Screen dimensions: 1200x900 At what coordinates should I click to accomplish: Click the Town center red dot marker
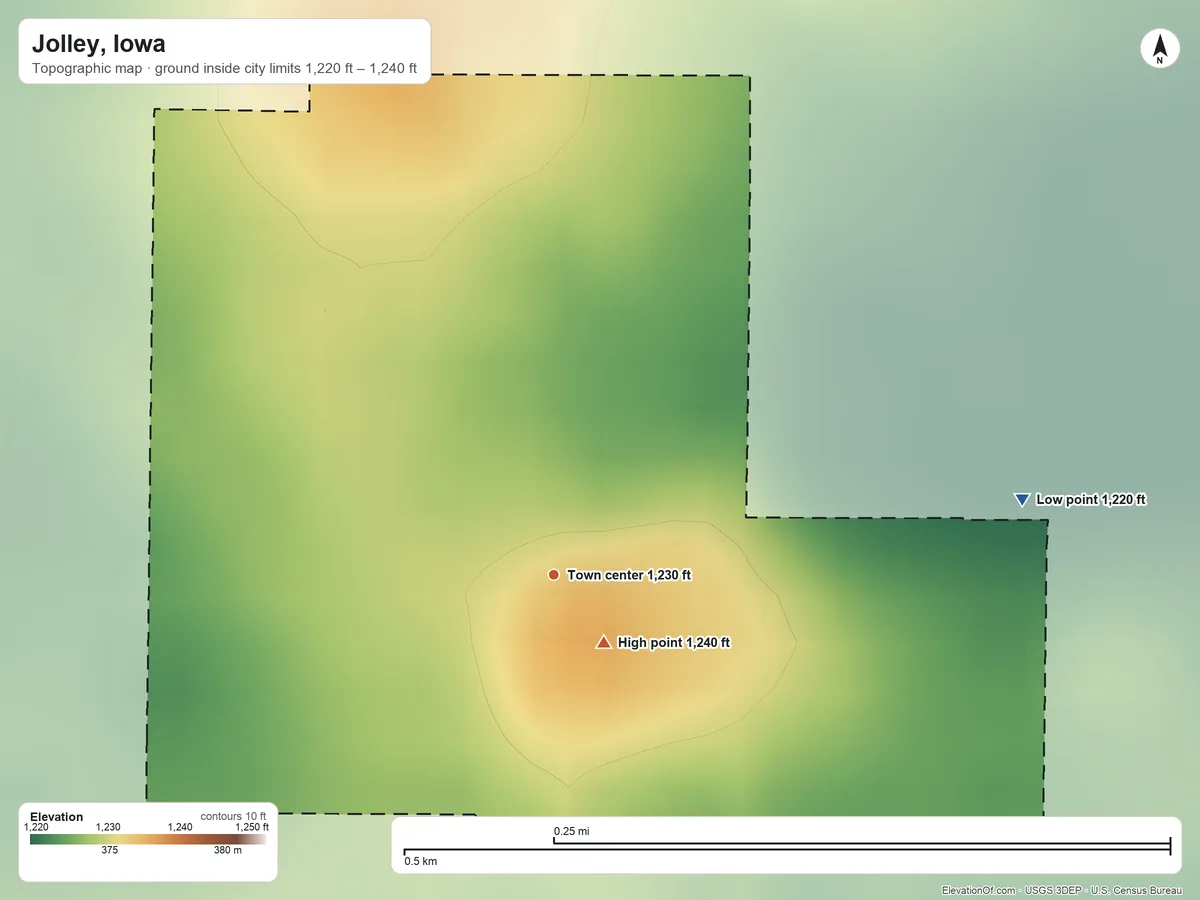(x=553, y=575)
